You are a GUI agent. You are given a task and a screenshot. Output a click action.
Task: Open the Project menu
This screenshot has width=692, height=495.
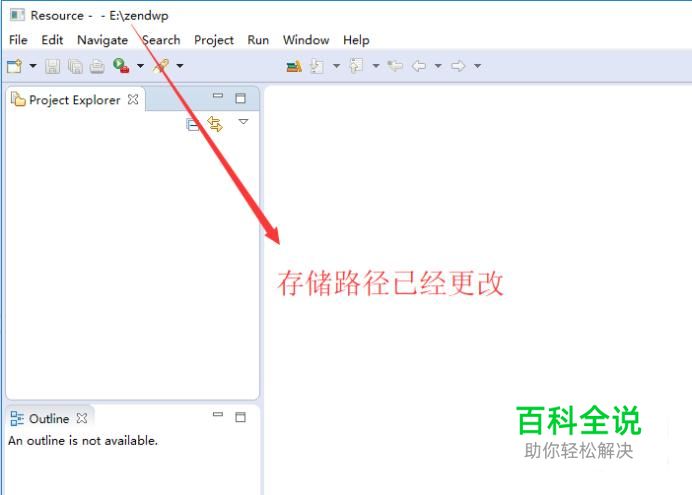click(214, 40)
